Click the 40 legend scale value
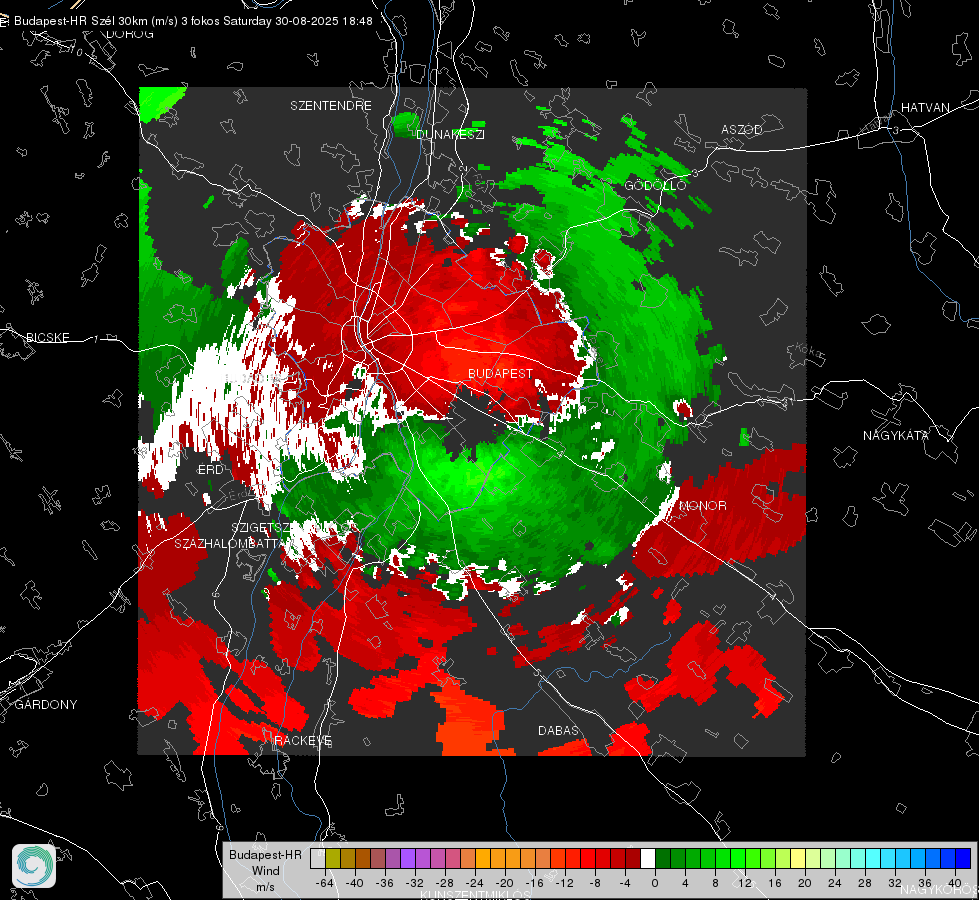Viewport: 979px width, 900px height. point(955,884)
